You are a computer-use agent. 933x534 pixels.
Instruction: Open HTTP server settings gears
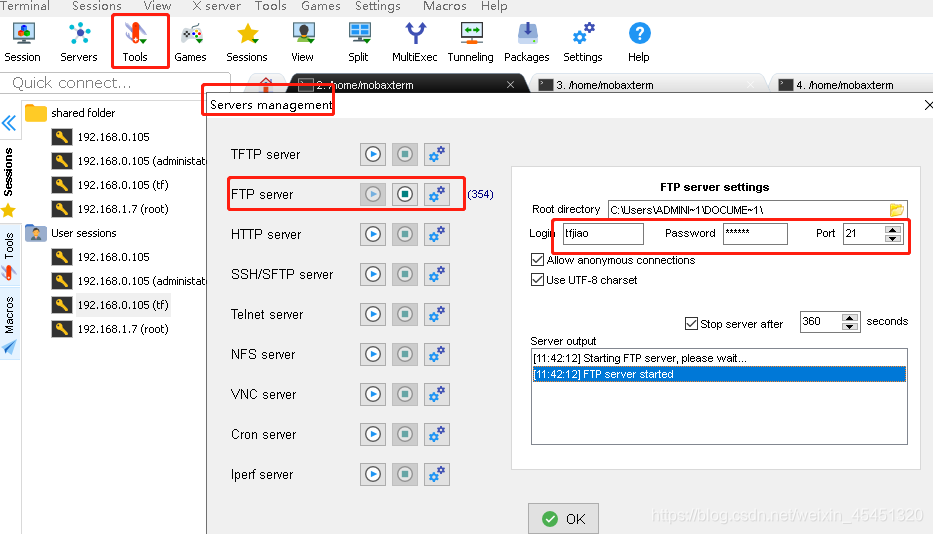click(437, 234)
